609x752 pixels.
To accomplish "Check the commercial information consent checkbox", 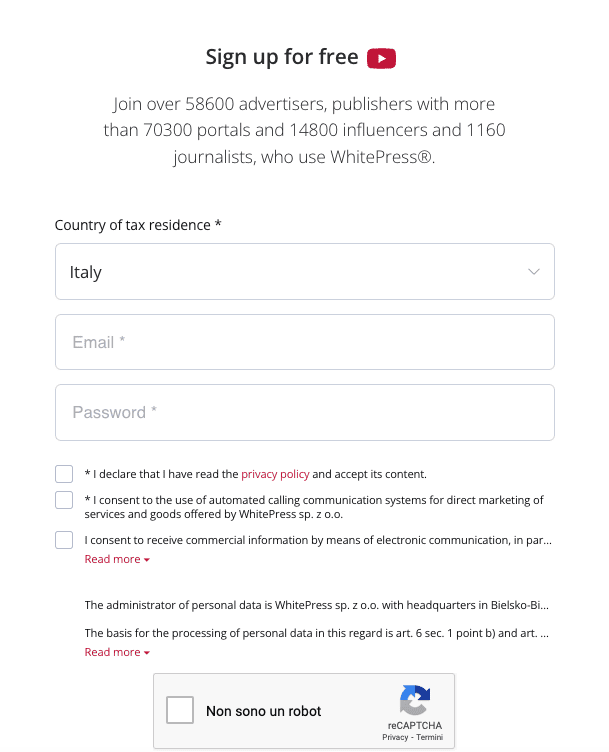I will point(64,540).
